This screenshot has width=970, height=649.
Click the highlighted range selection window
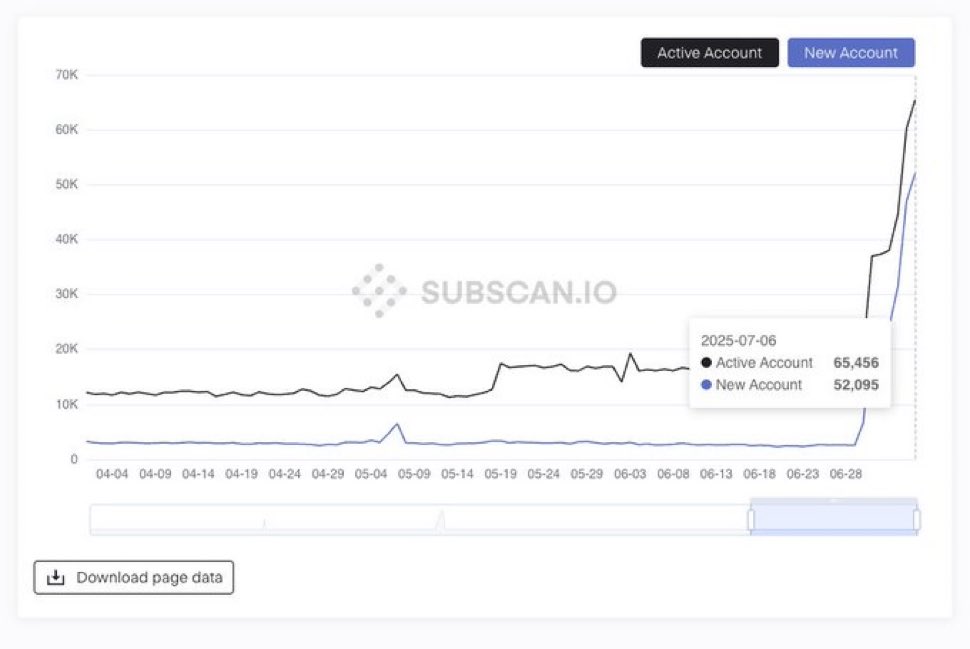(x=834, y=517)
